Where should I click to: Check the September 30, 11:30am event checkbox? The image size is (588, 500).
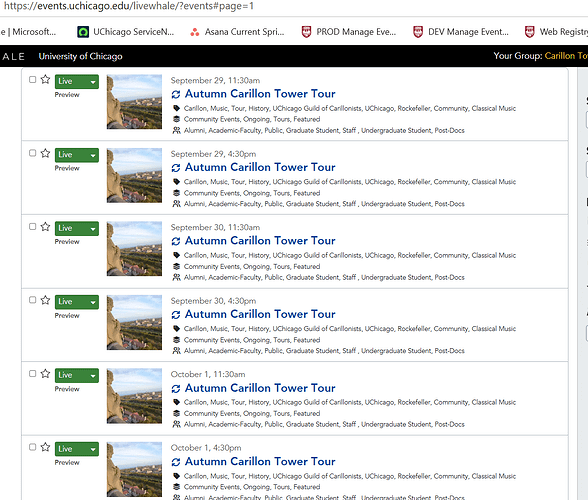[x=33, y=227]
